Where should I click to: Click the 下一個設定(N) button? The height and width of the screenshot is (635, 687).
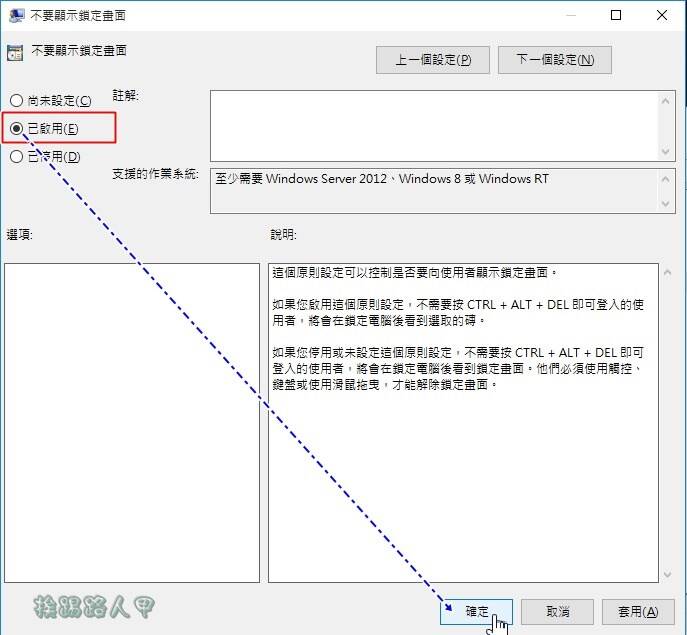tap(555, 60)
